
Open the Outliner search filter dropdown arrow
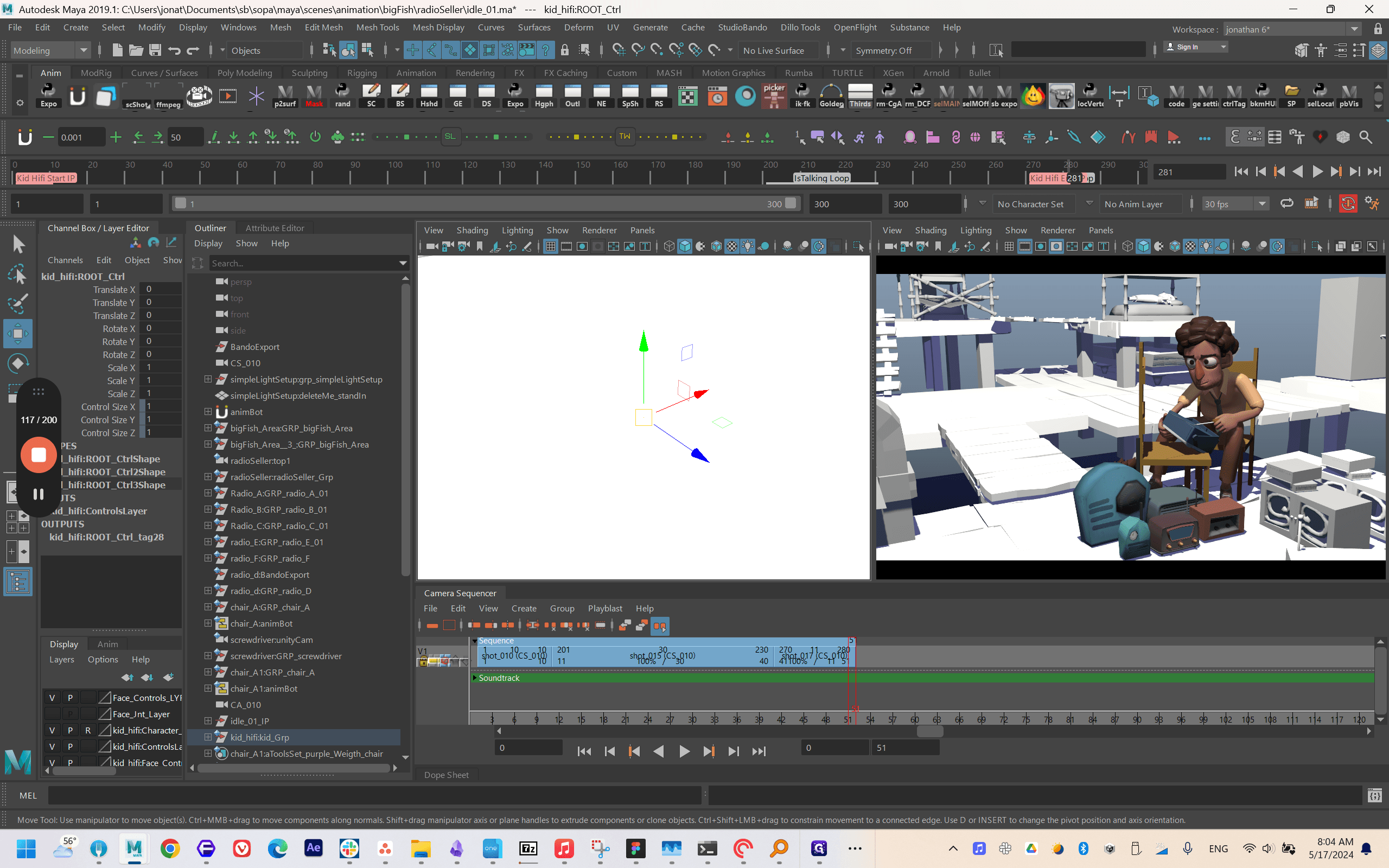(x=403, y=263)
